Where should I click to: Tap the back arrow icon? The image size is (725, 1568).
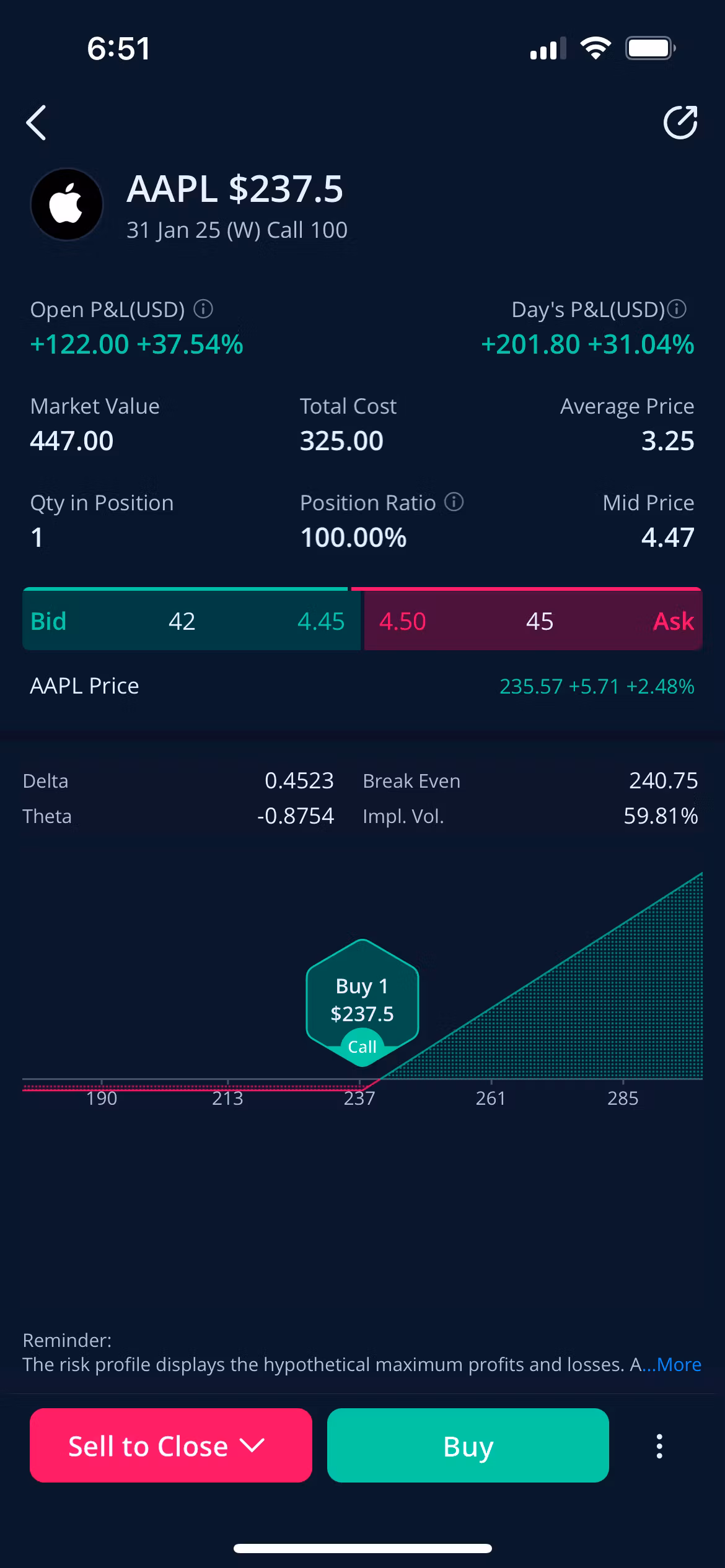(x=37, y=123)
